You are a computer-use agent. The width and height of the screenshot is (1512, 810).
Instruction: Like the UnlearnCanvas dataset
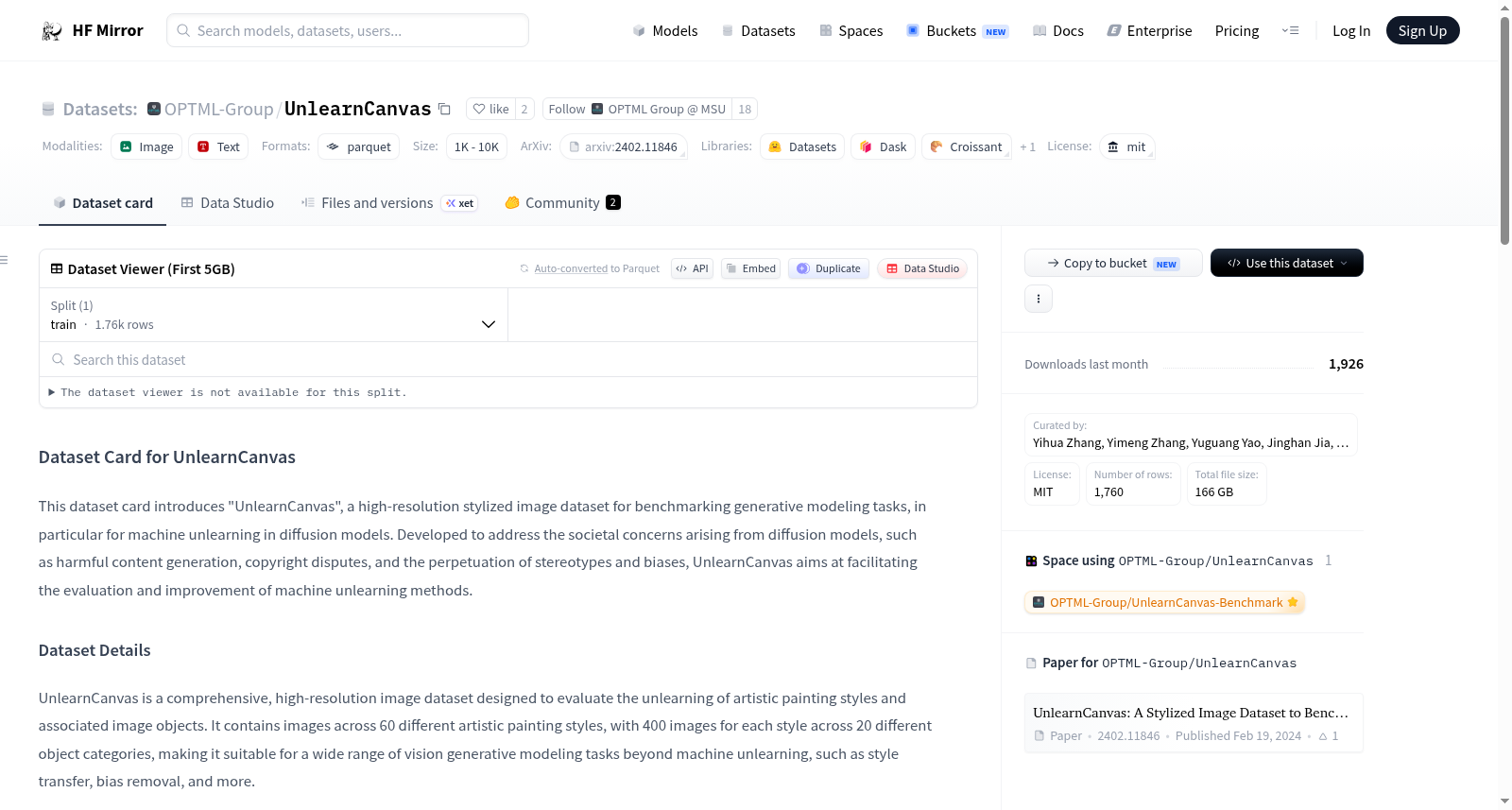pyautogui.click(x=490, y=109)
